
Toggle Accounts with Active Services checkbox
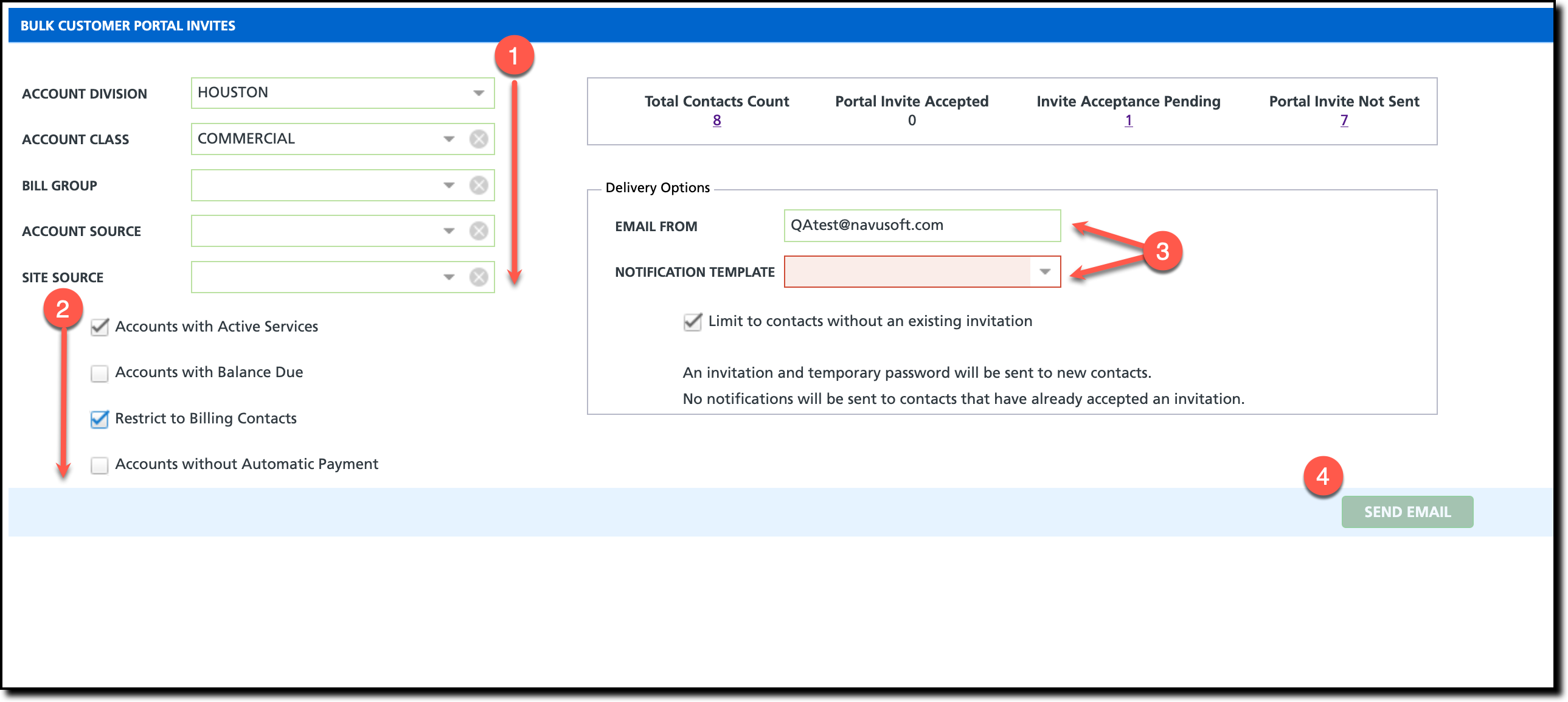[x=99, y=327]
